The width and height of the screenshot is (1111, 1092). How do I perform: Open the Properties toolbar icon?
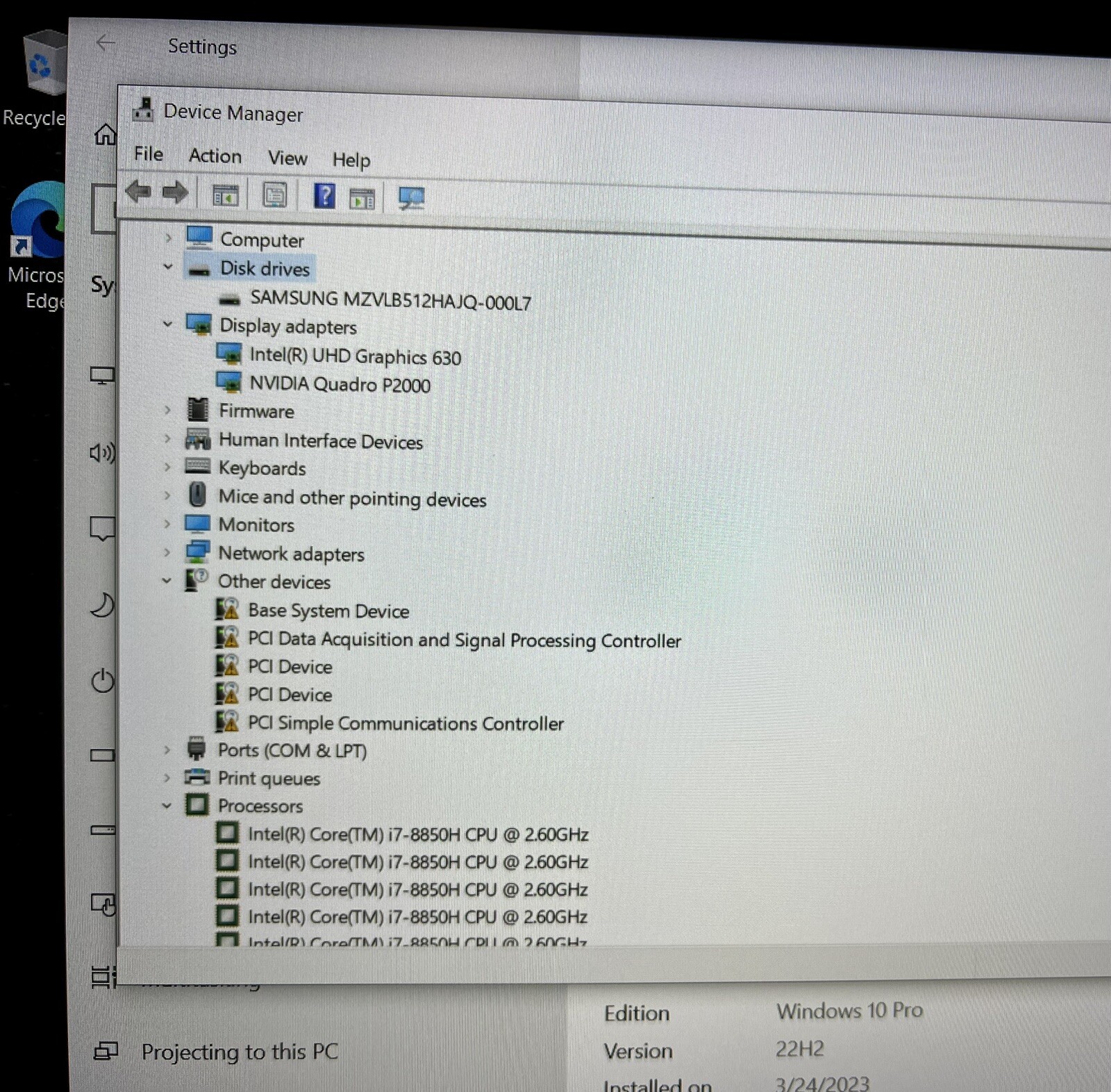click(275, 196)
